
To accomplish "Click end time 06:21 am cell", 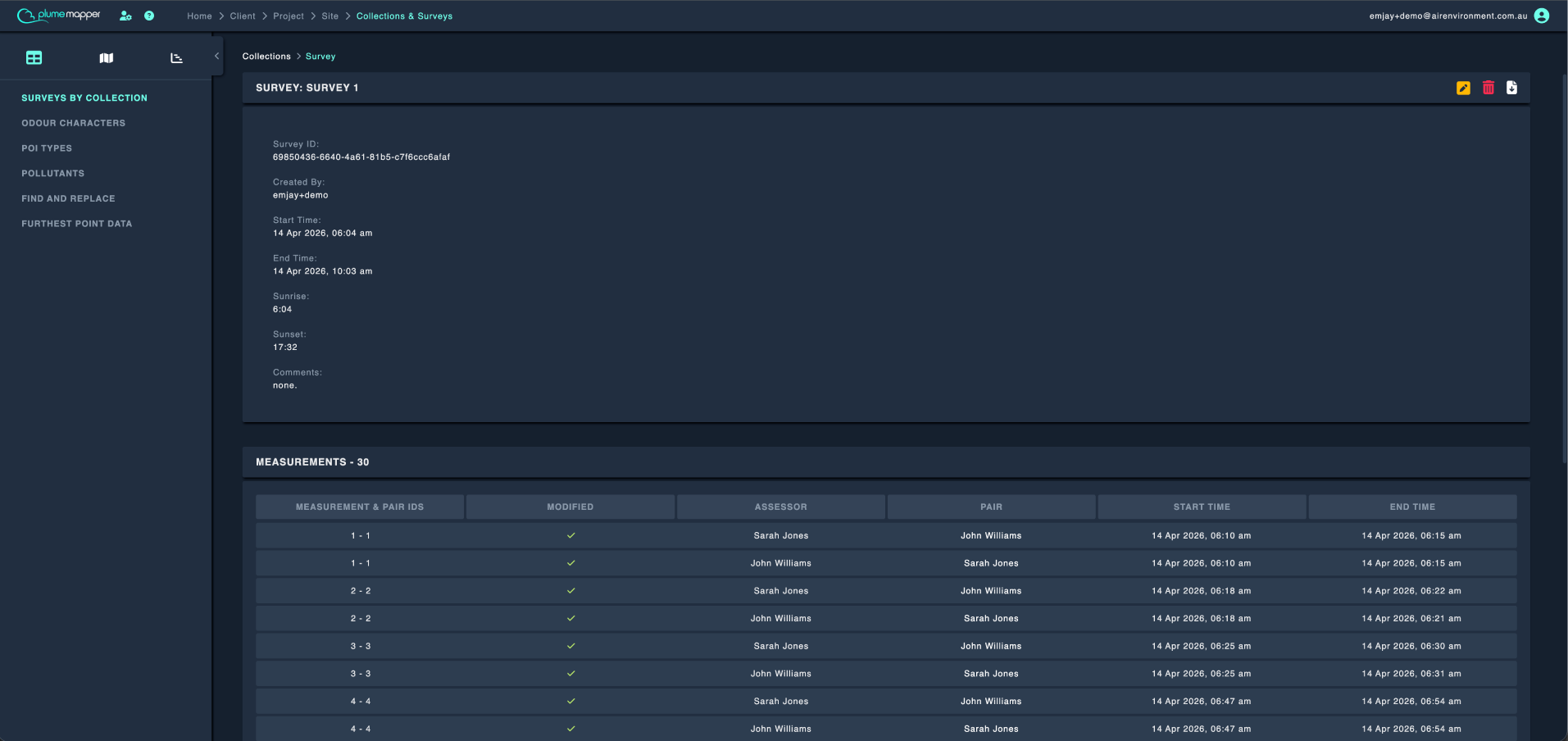I will pyautogui.click(x=1411, y=619).
